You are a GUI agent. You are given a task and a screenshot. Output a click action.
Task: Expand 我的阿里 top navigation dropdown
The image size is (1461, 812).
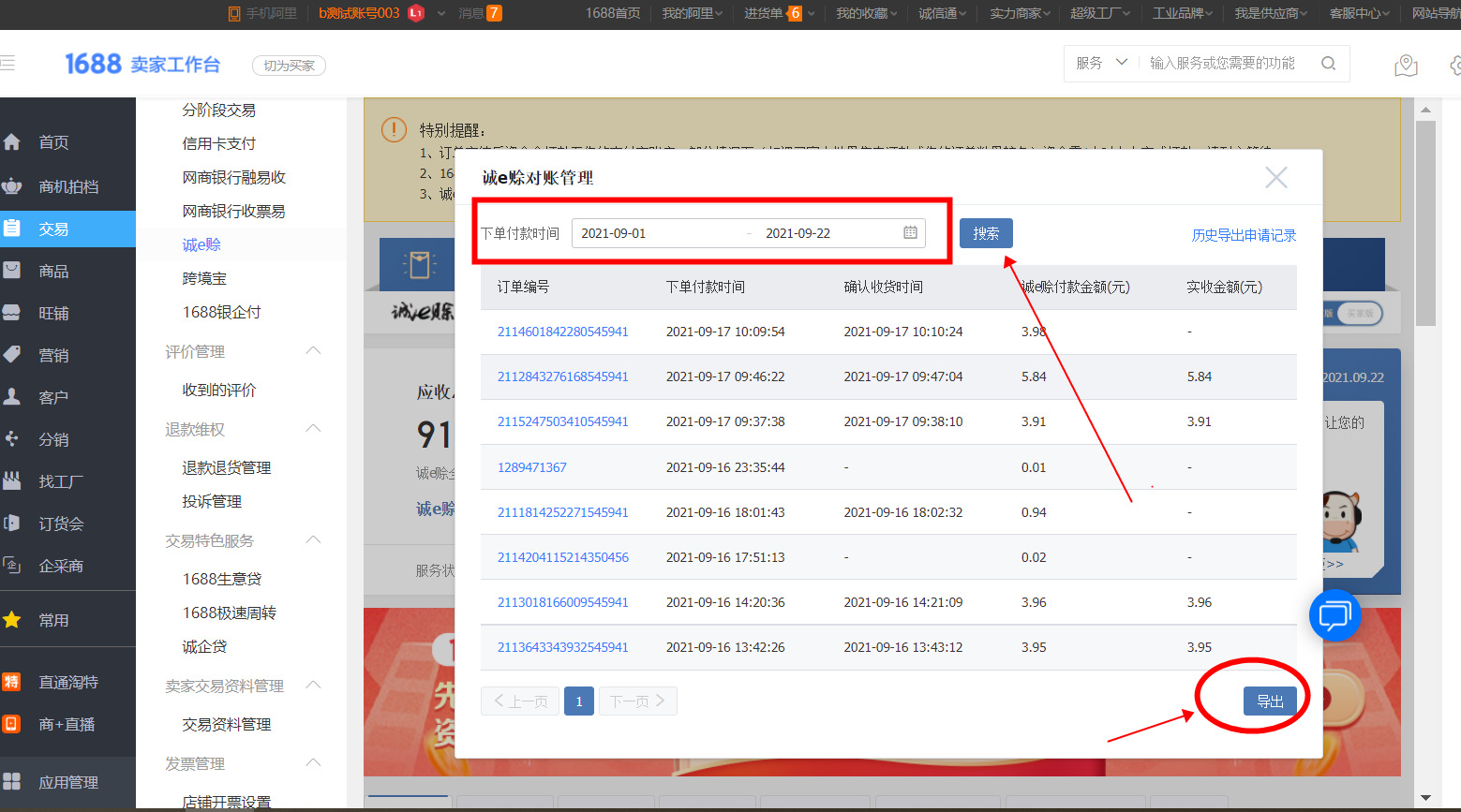coord(692,13)
